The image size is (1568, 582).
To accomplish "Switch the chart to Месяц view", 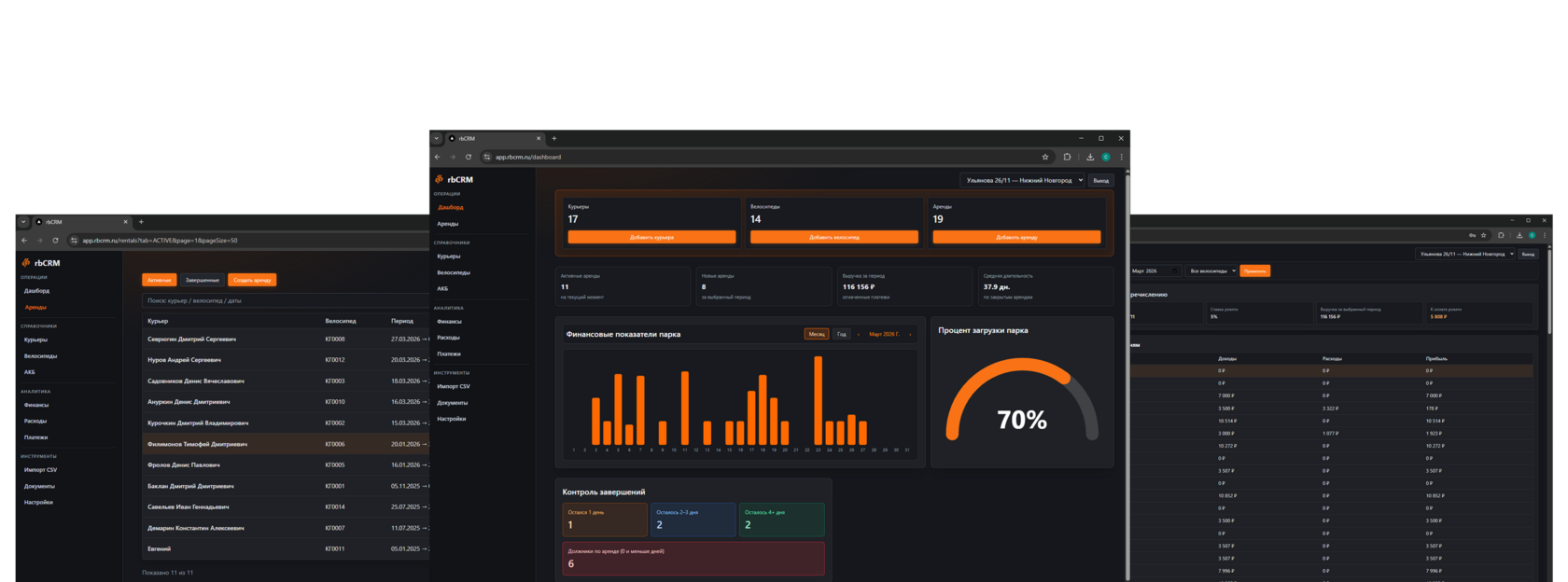I will (x=817, y=334).
